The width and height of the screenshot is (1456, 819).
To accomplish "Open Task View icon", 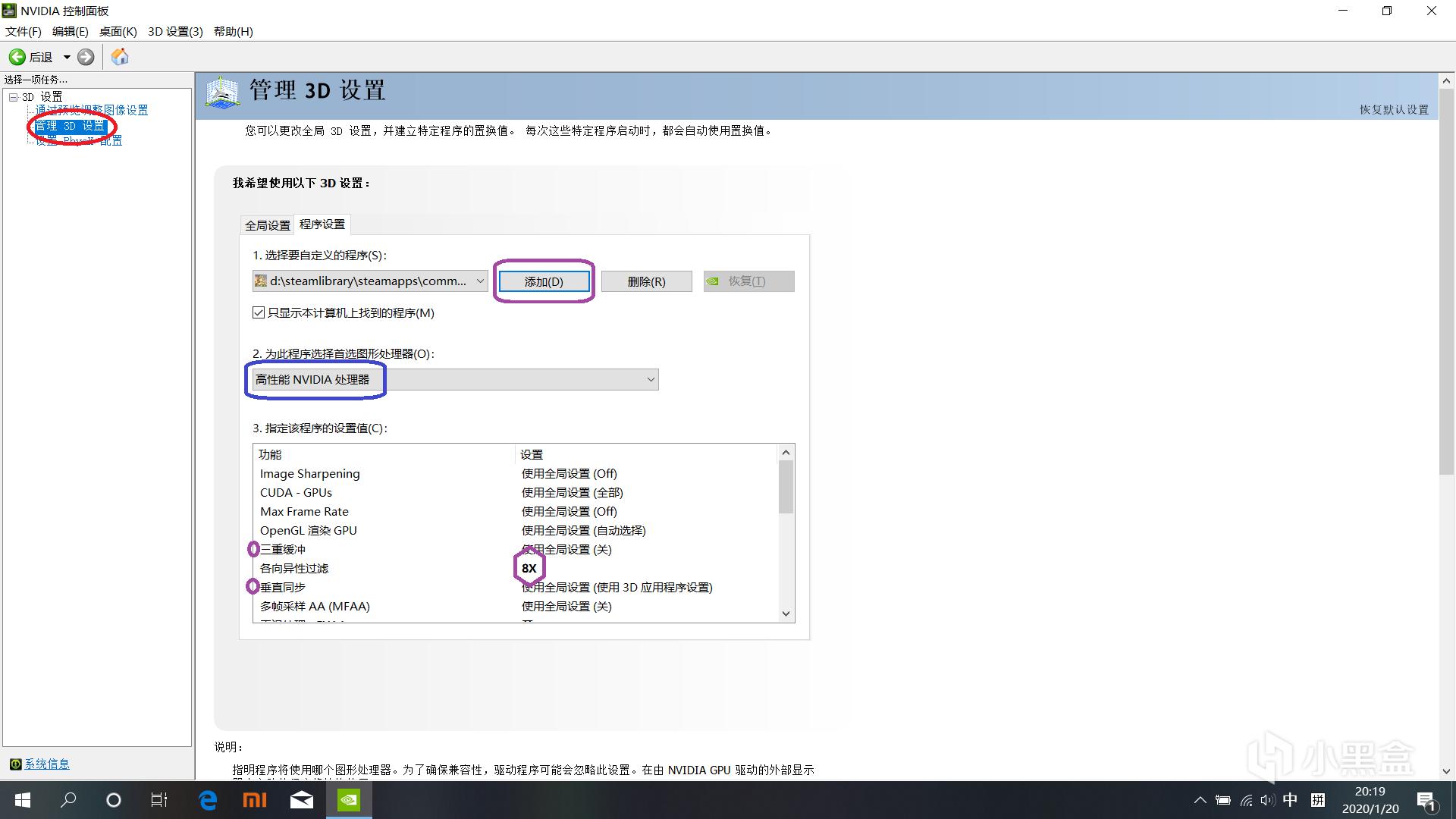I will tap(159, 800).
